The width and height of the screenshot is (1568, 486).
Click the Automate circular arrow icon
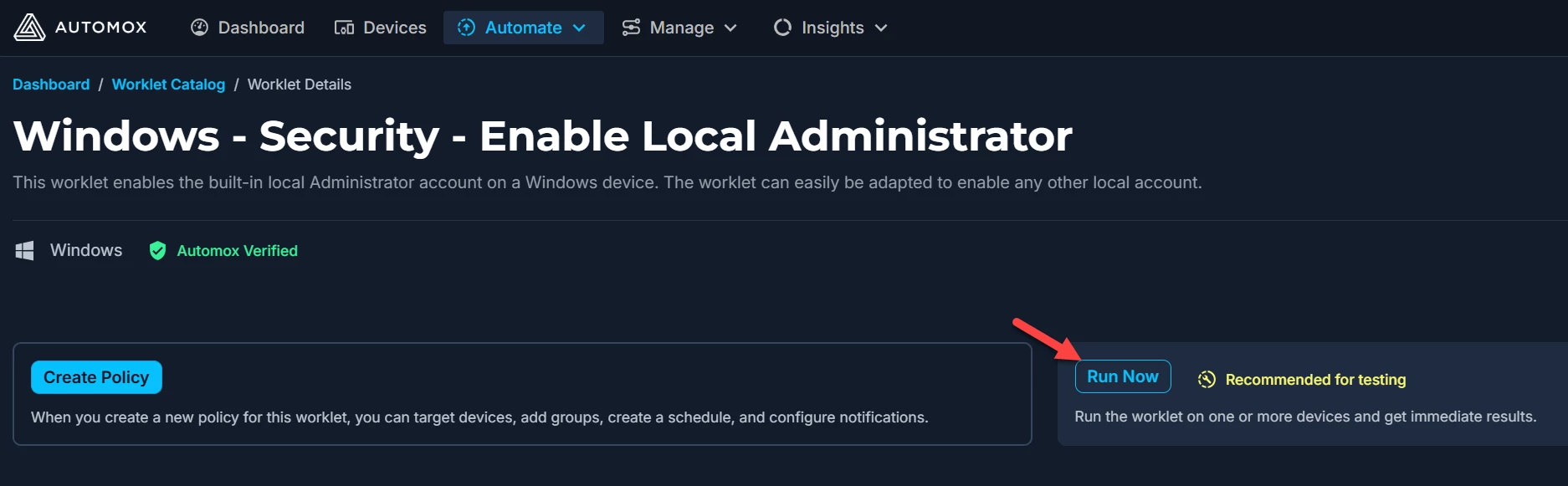[x=466, y=28]
